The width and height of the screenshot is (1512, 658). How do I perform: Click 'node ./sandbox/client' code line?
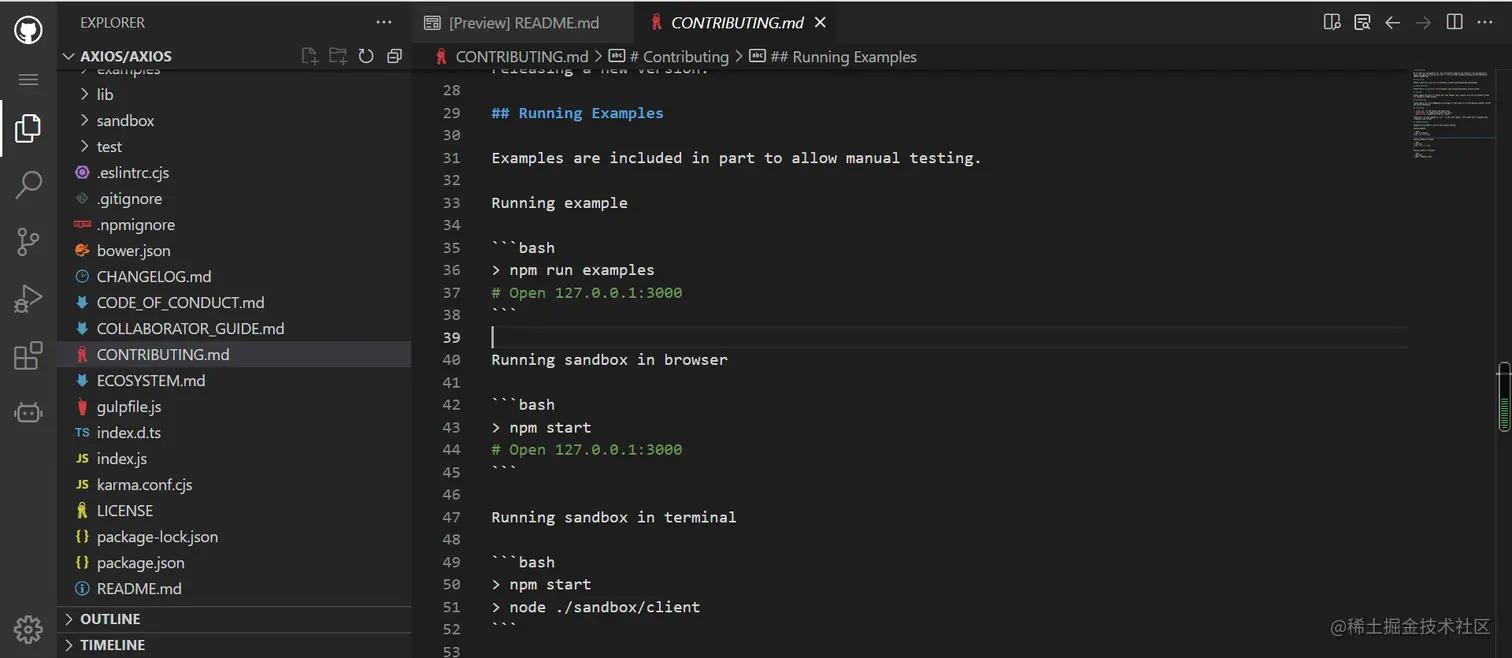pos(596,607)
